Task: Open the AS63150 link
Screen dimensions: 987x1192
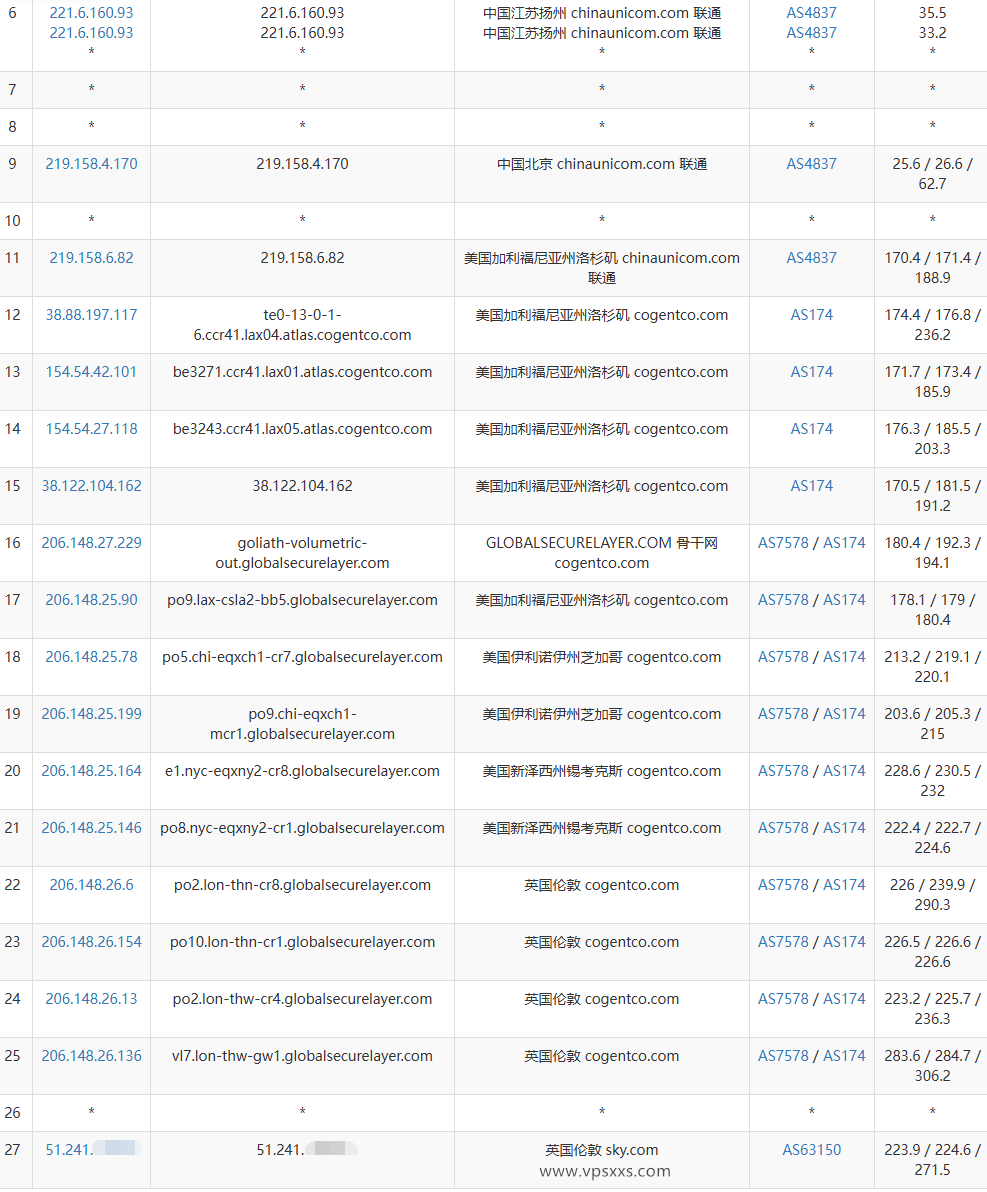Action: click(x=811, y=1150)
